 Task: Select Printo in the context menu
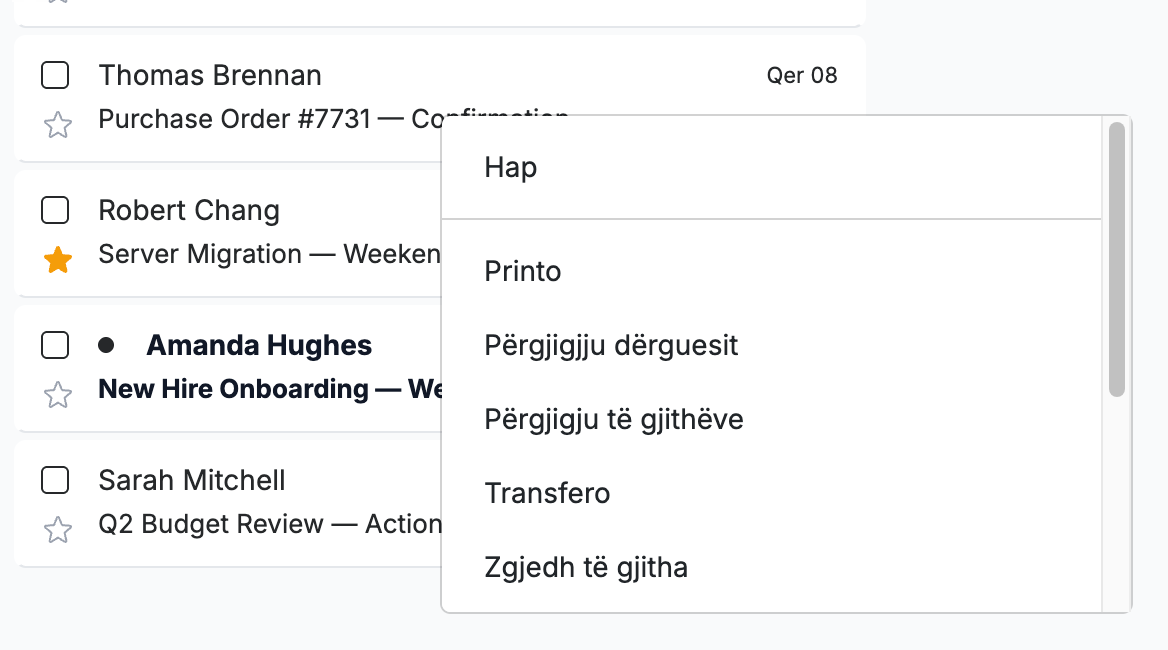[772, 271]
